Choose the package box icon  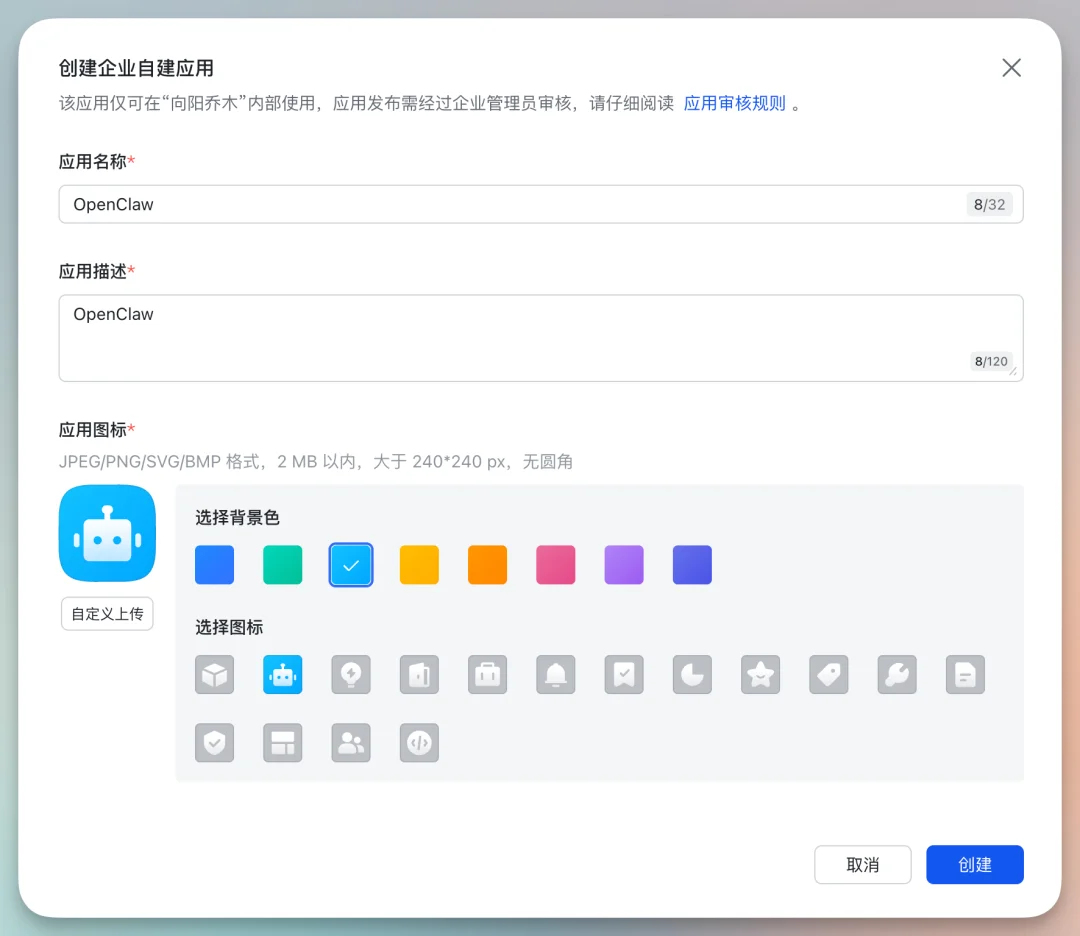214,674
